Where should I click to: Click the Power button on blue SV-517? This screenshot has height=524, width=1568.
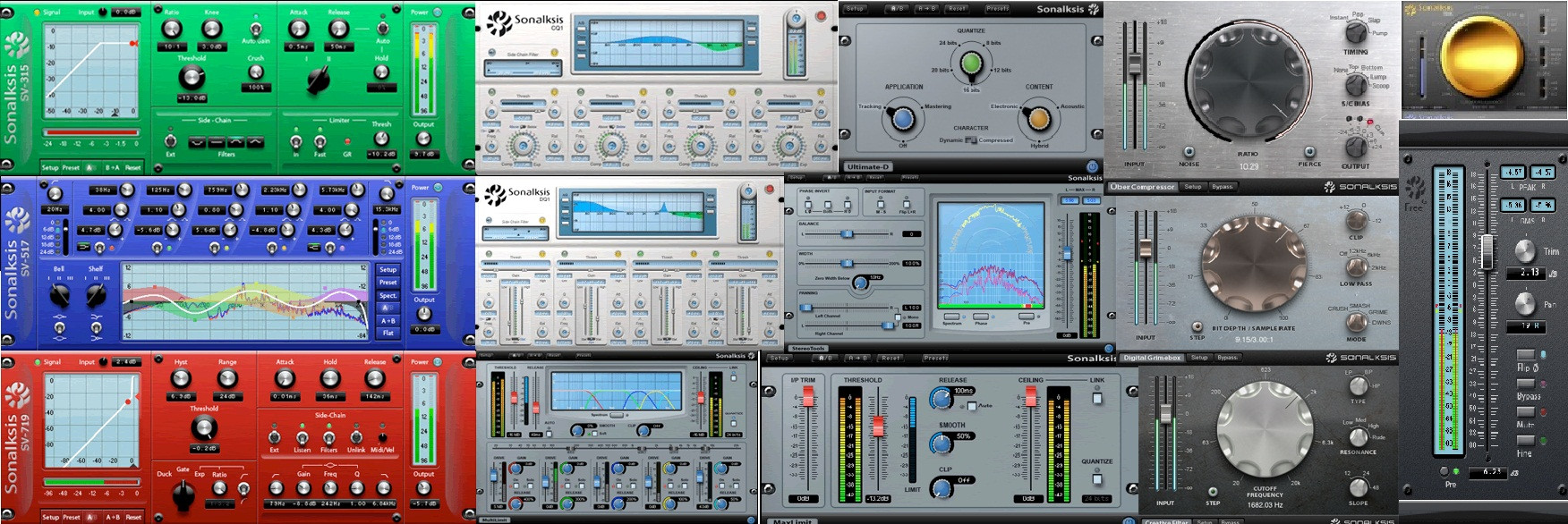pyautogui.click(x=439, y=188)
